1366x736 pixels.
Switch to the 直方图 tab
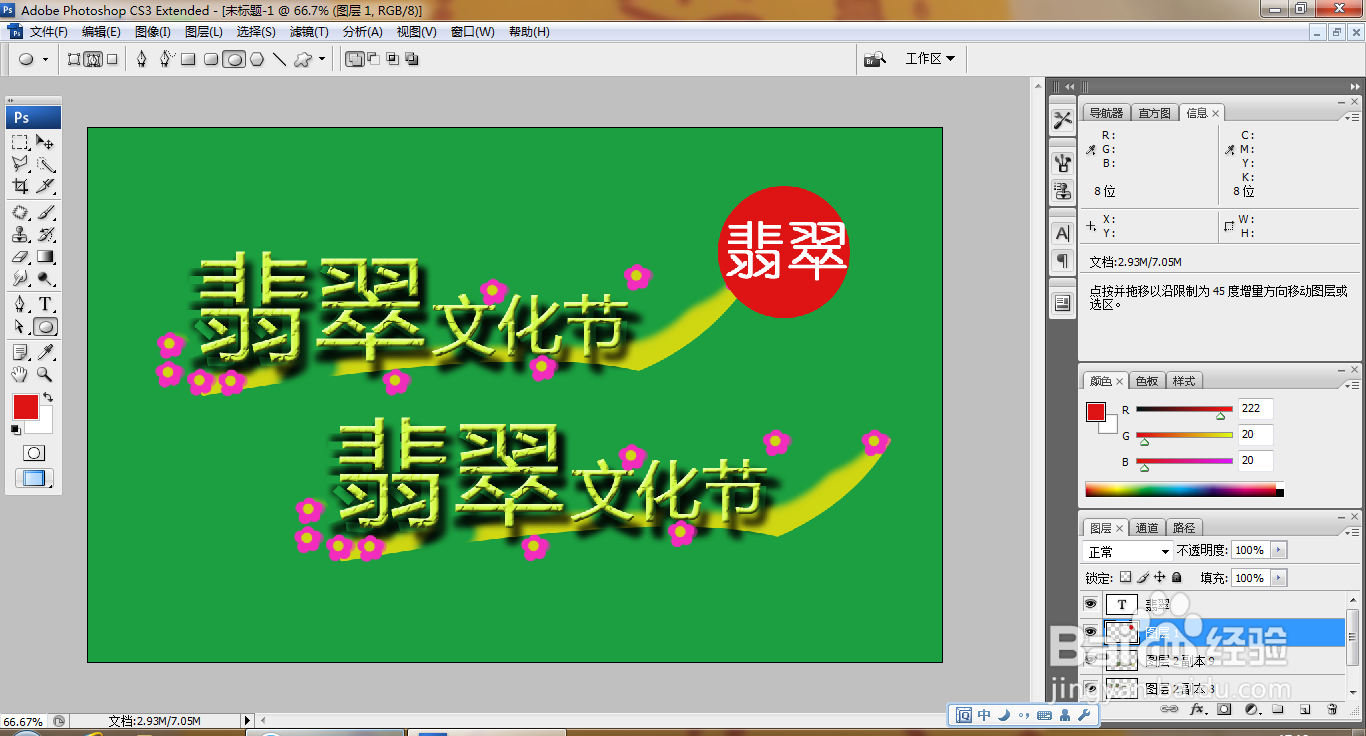click(1154, 113)
